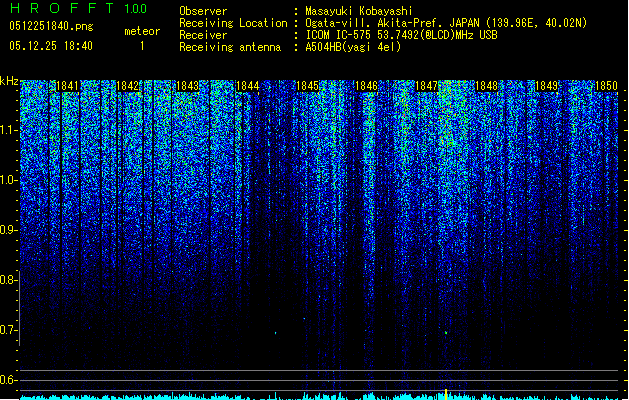
Task: Click the Ogata-vill. Akita-Pref. JAPAN location text
Action: coord(446,23)
